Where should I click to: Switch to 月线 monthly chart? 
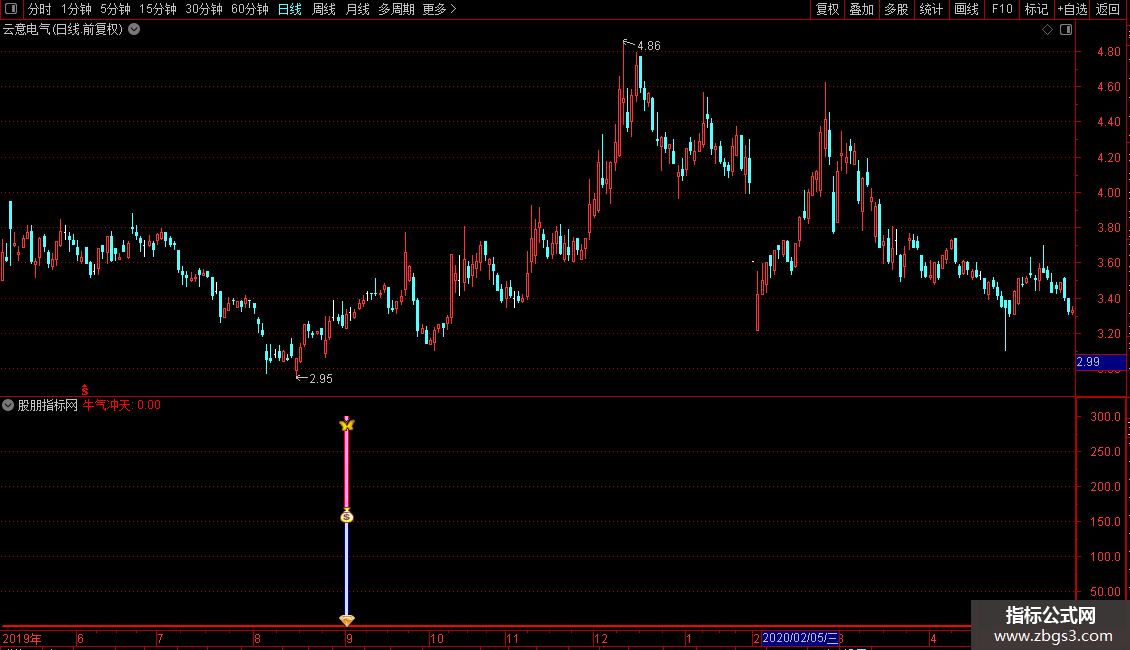point(357,9)
